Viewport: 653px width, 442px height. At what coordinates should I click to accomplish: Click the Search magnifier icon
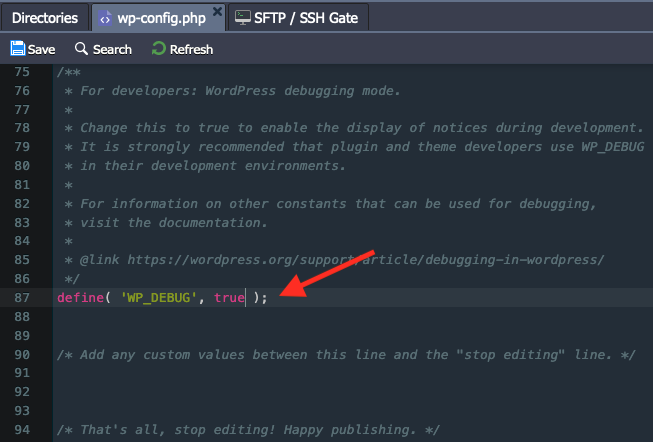point(81,48)
